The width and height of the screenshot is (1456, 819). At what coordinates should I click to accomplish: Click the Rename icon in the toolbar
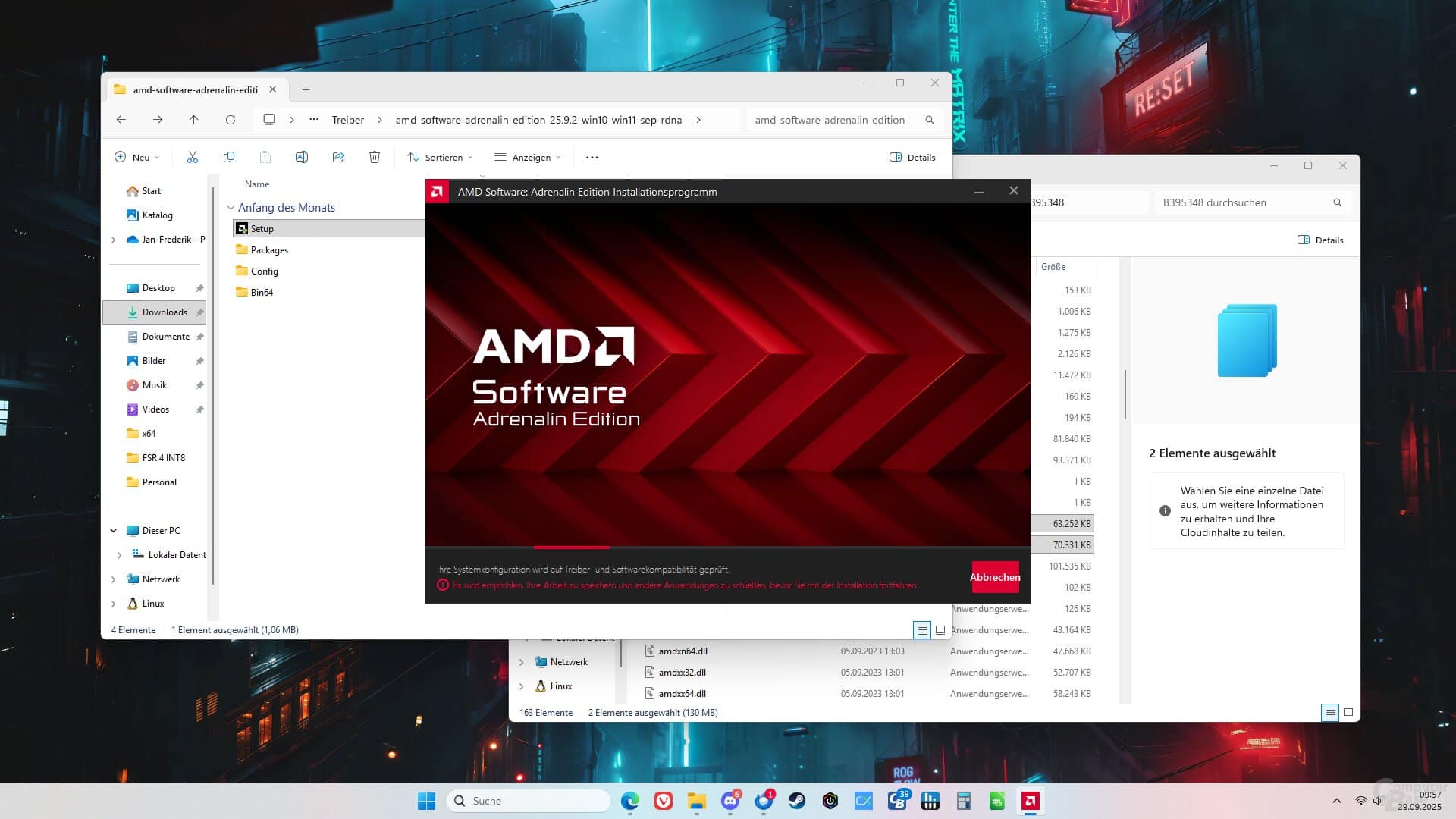pyautogui.click(x=302, y=157)
